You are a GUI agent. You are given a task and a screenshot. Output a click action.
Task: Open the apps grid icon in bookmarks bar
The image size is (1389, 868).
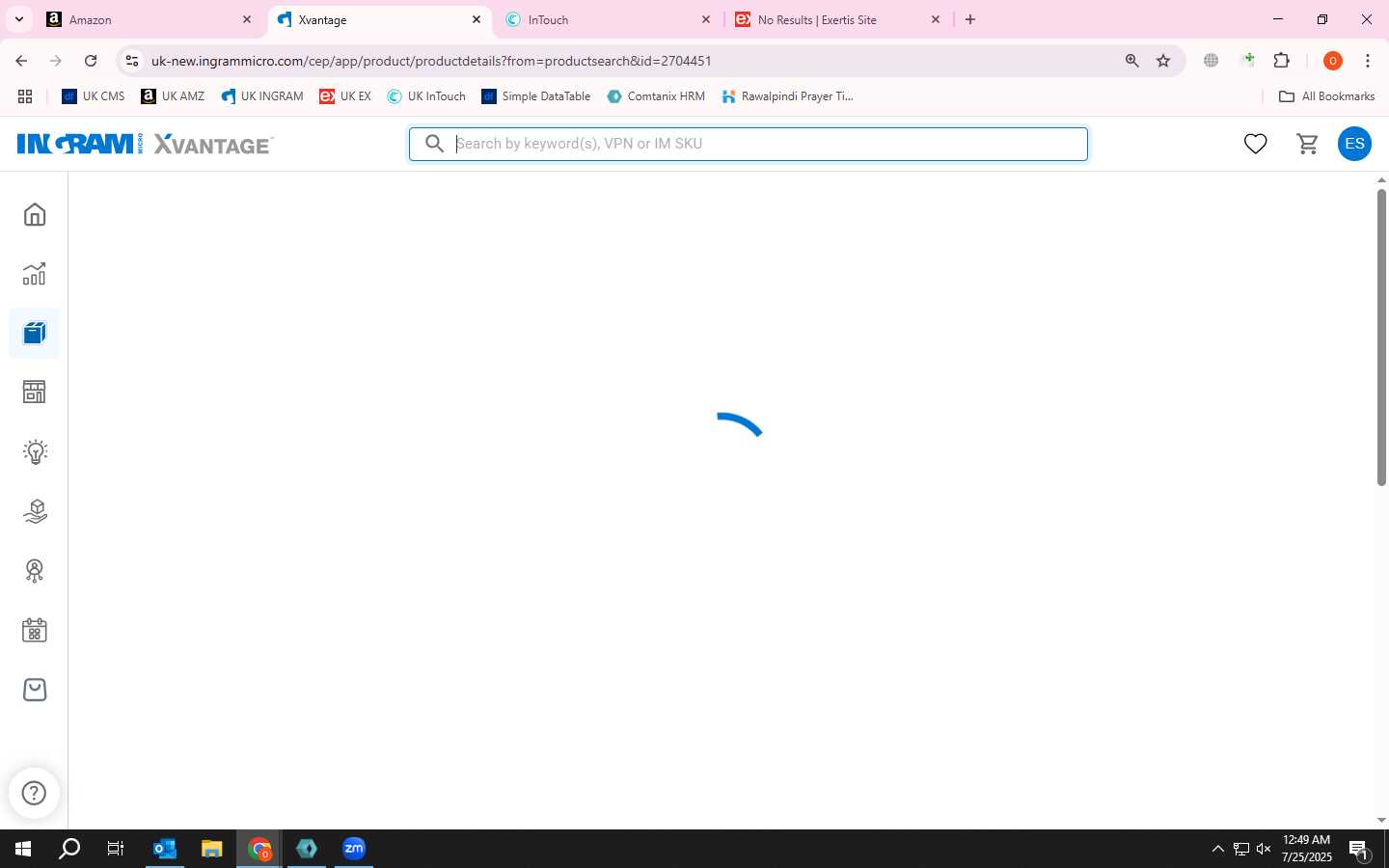coord(25,96)
